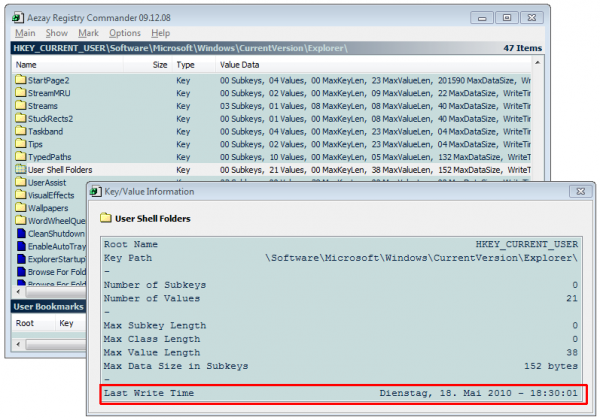Viewport: 600px width, 420px height.
Task: Click the Max Value Length line
Action: point(341,352)
